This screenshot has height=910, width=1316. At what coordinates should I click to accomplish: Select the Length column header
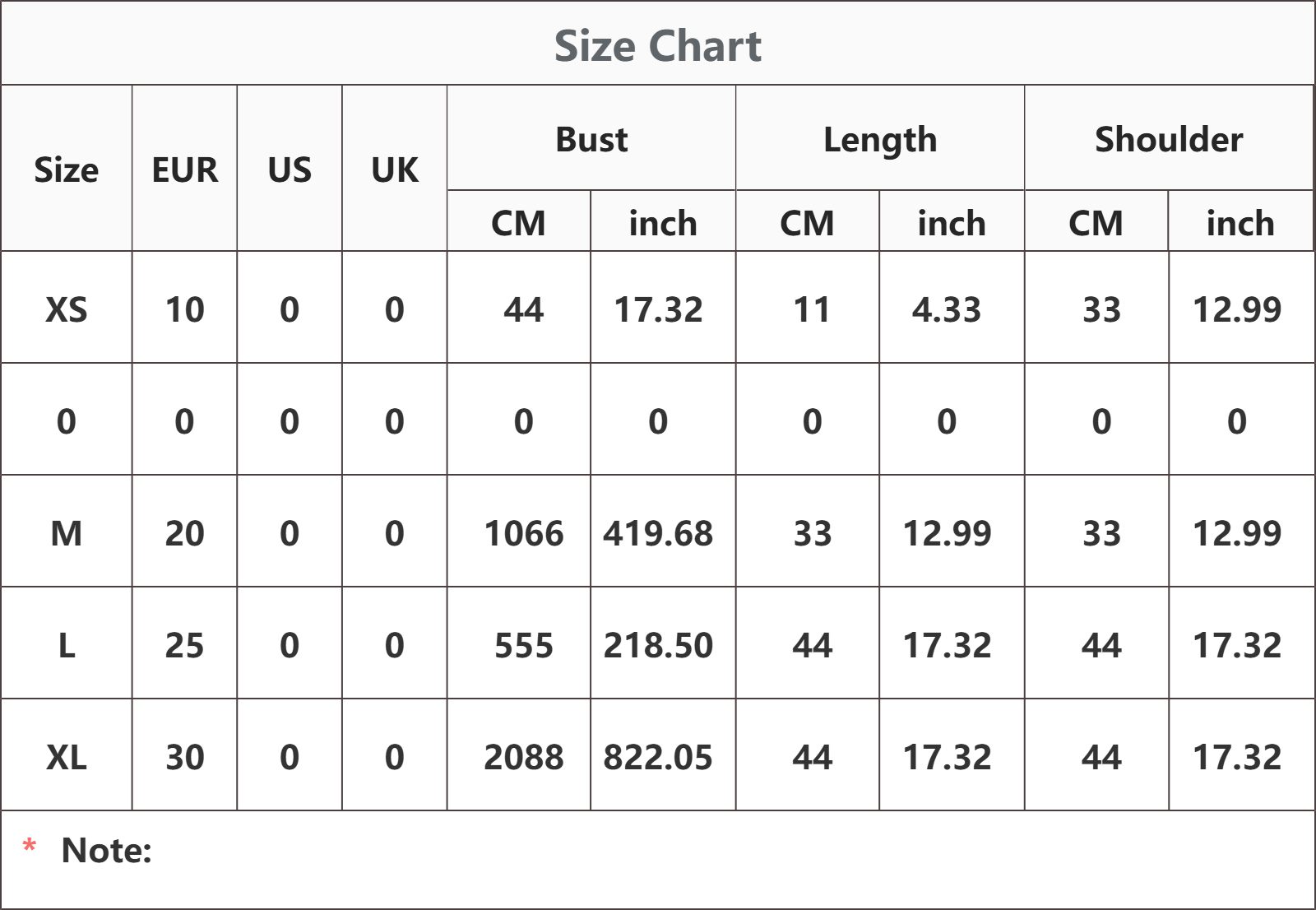tap(880, 140)
